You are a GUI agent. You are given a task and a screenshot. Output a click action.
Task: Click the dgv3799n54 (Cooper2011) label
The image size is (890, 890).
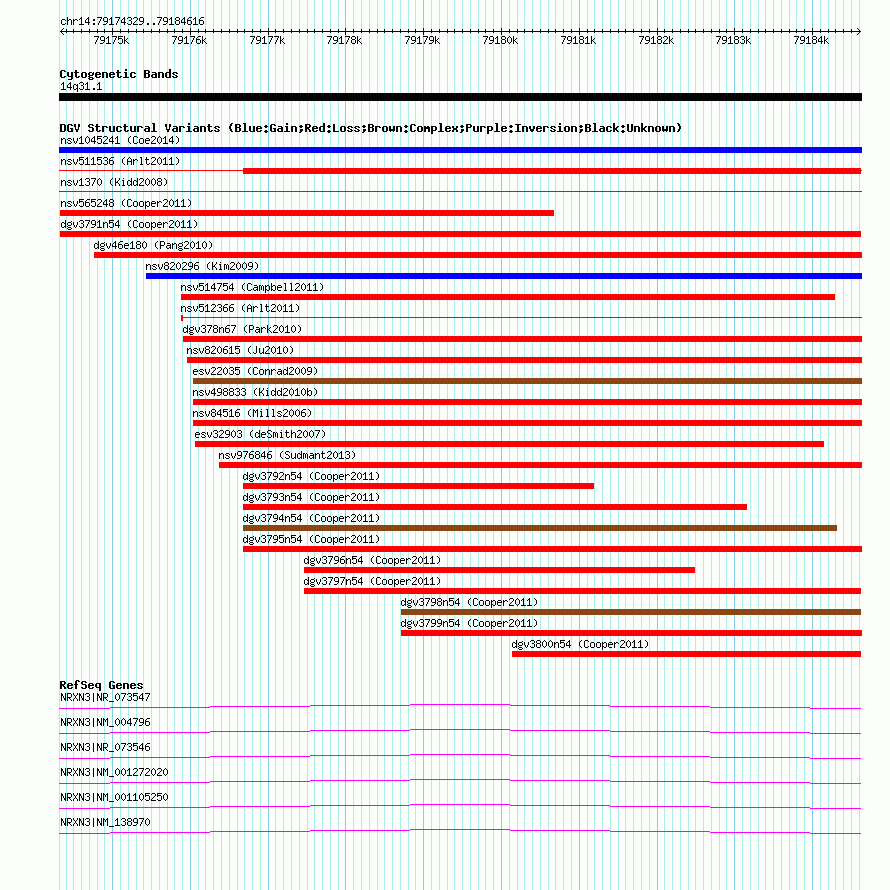(x=469, y=623)
